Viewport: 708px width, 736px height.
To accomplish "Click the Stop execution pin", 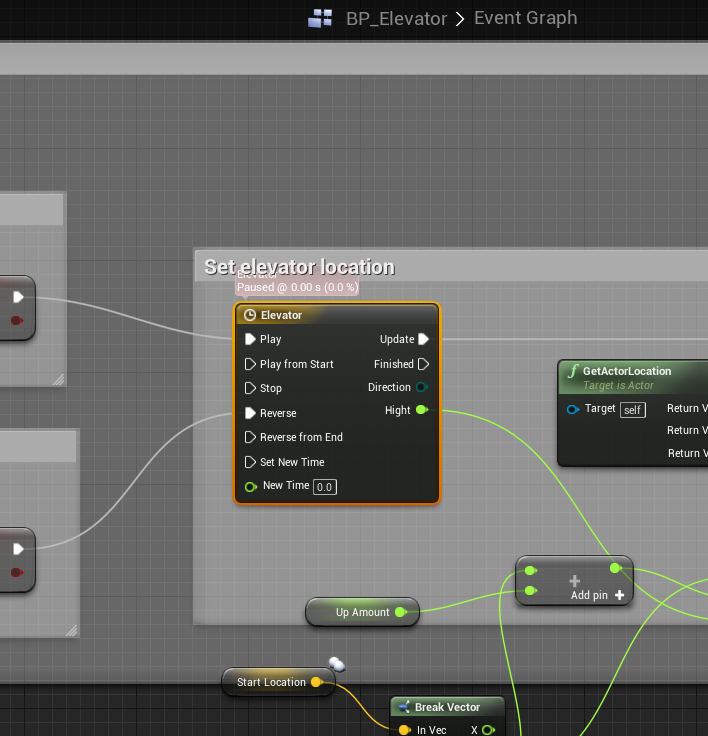I will point(251,388).
